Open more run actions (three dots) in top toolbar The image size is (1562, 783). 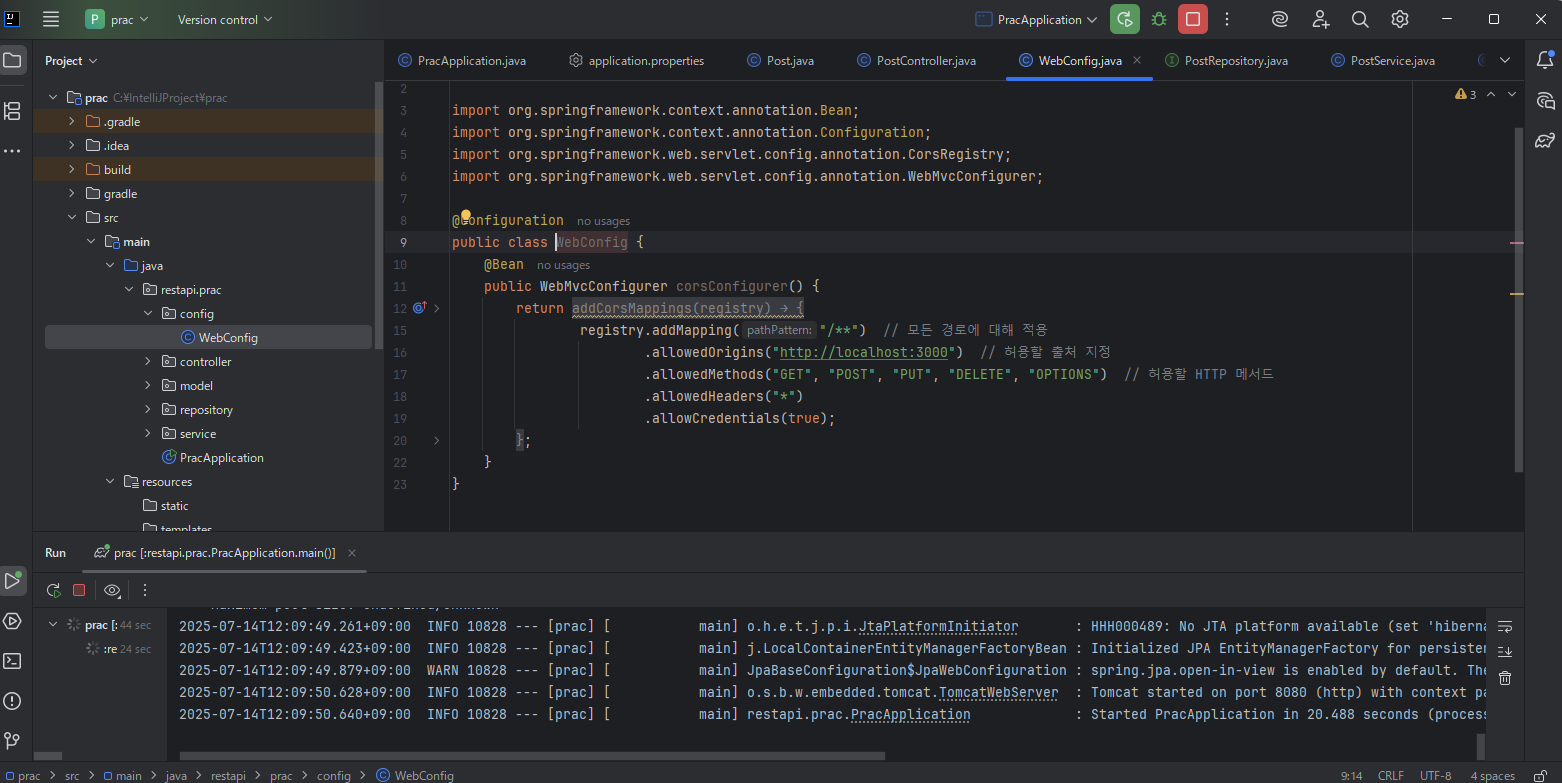[x=1227, y=19]
